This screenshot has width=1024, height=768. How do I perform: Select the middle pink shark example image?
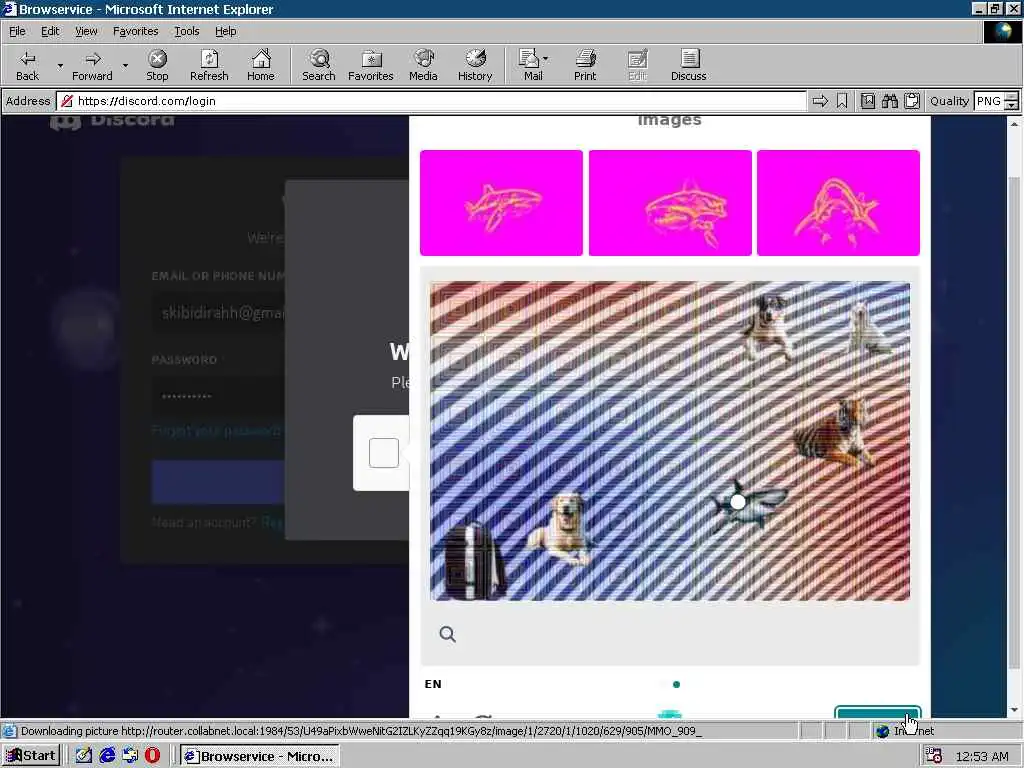(x=670, y=202)
